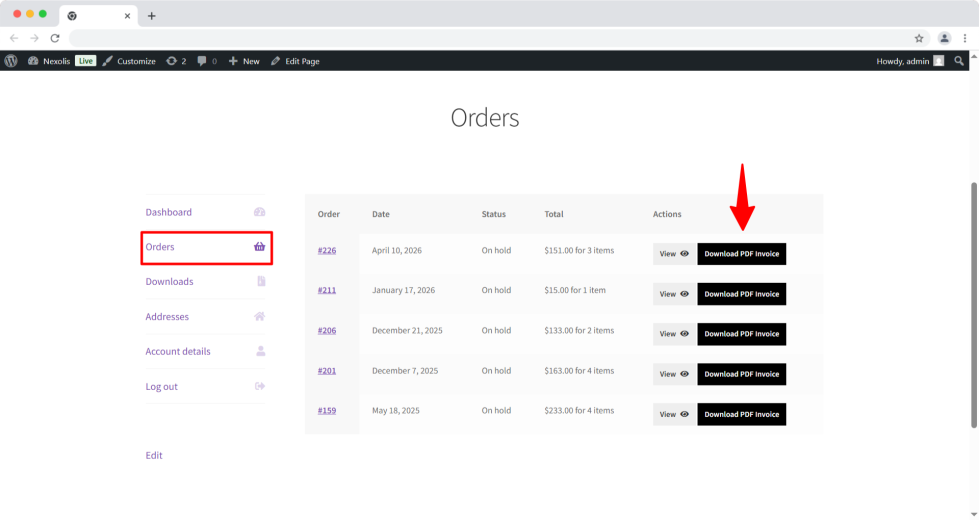This screenshot has width=979, height=520.
Task: Open the Addresses account link
Action: point(167,316)
